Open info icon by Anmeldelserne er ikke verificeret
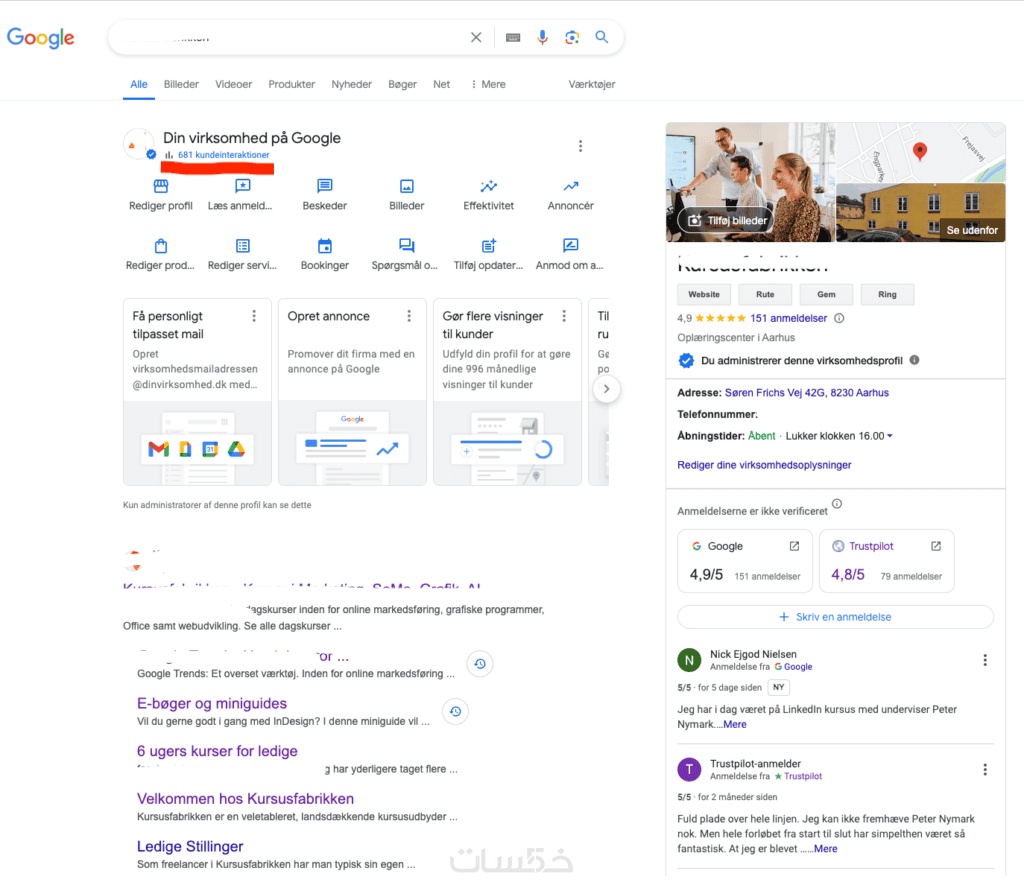Image resolution: width=1024 pixels, height=891 pixels. tap(837, 504)
